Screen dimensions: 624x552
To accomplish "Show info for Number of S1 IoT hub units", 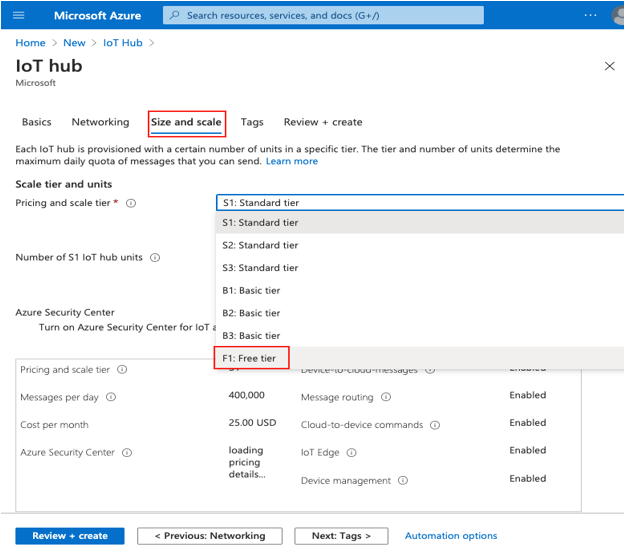I will pos(155,257).
